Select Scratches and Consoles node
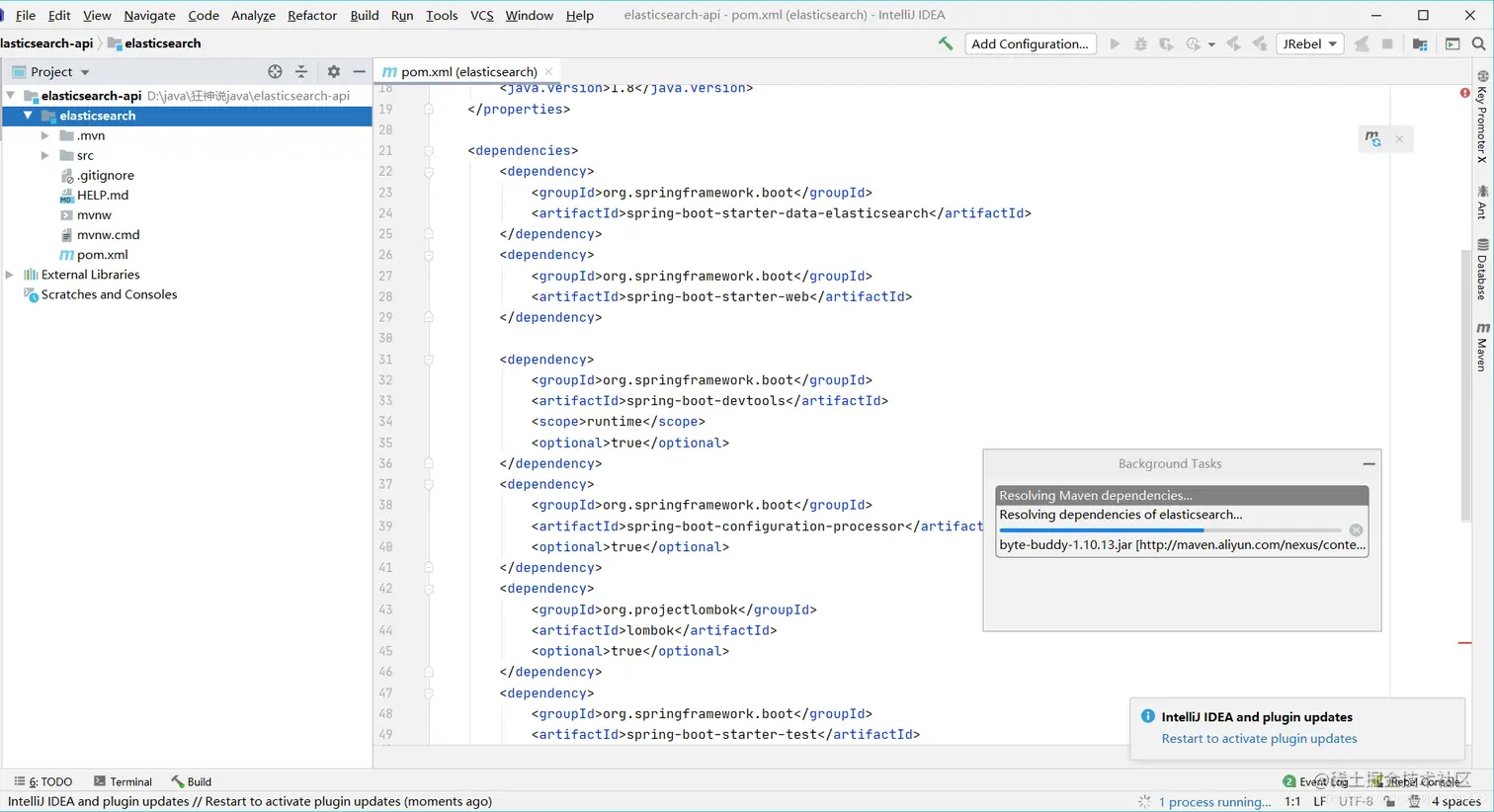 click(x=101, y=294)
